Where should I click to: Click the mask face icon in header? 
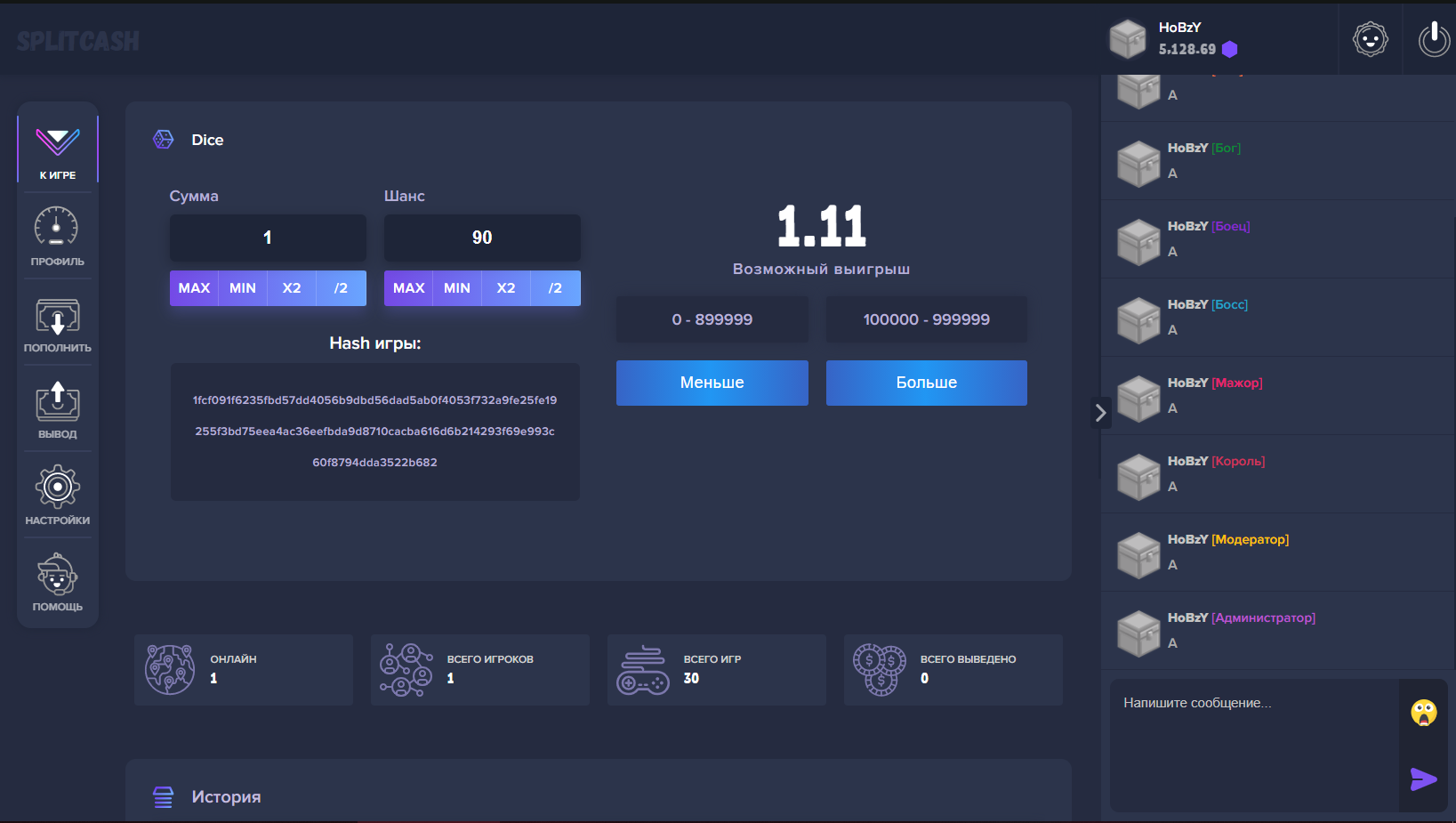(x=1370, y=39)
